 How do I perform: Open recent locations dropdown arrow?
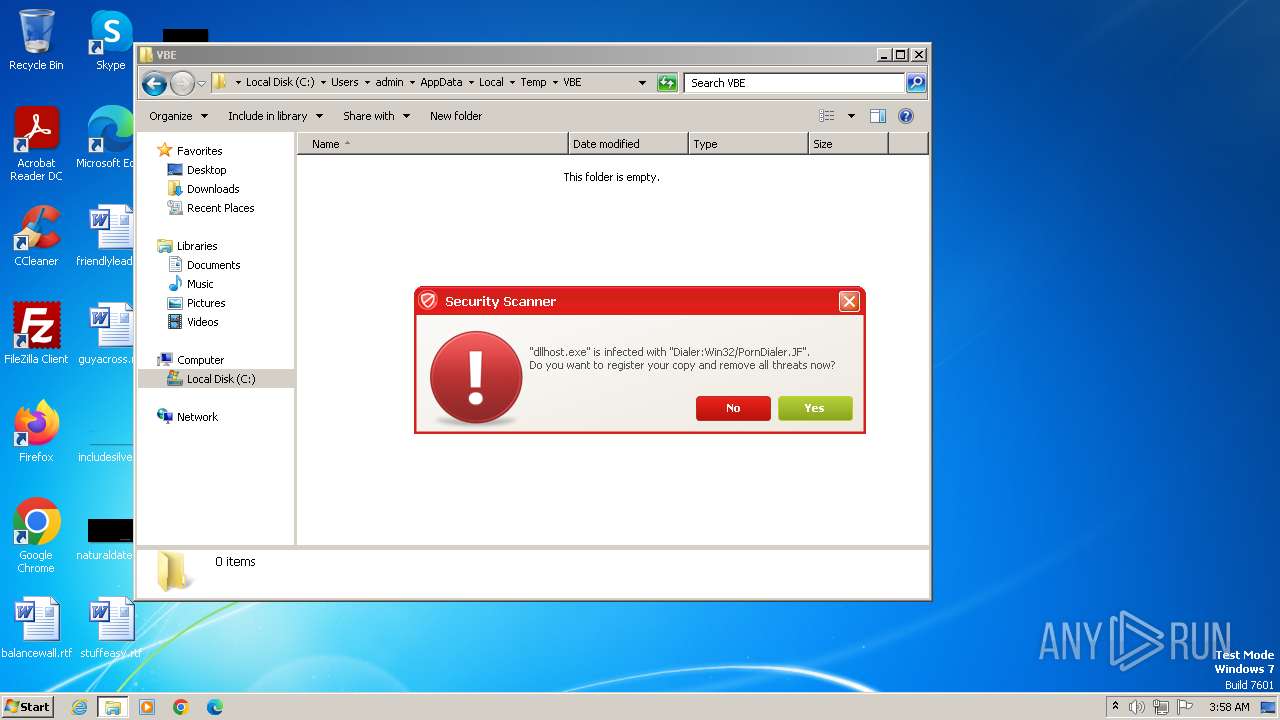point(201,83)
